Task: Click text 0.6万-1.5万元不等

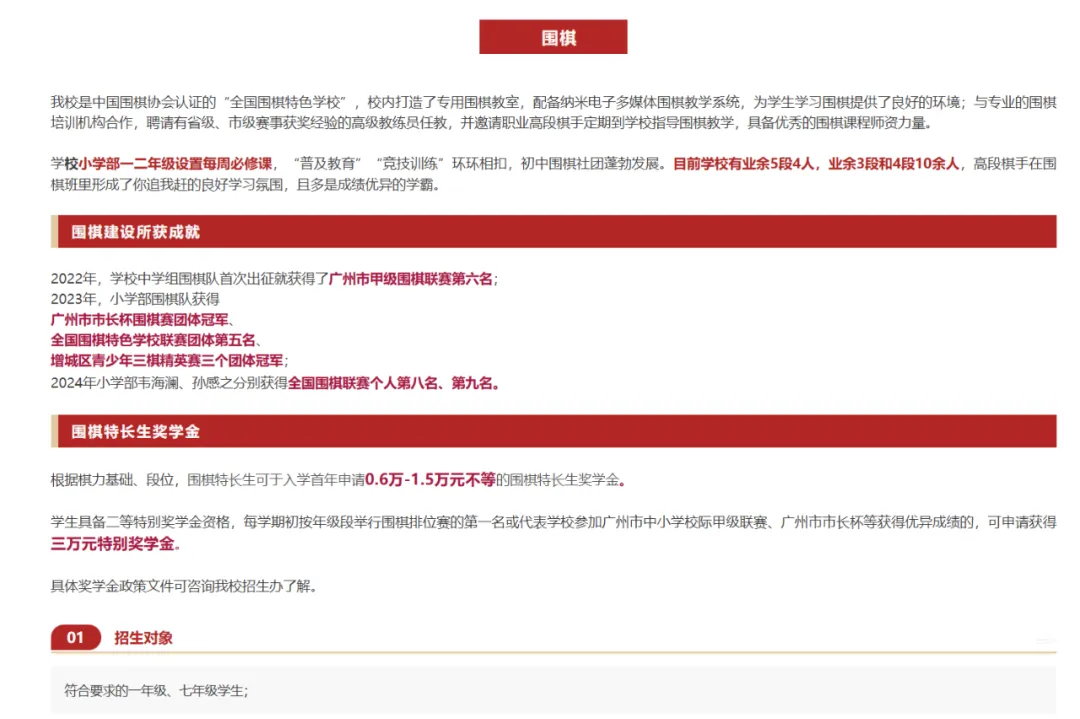Action: point(430,480)
